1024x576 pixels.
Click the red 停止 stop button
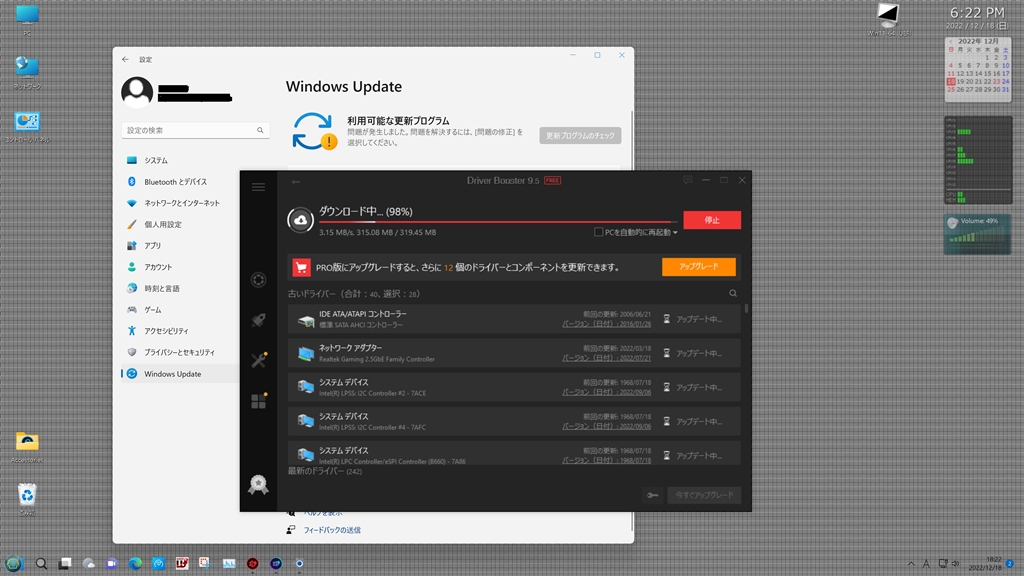coord(712,220)
